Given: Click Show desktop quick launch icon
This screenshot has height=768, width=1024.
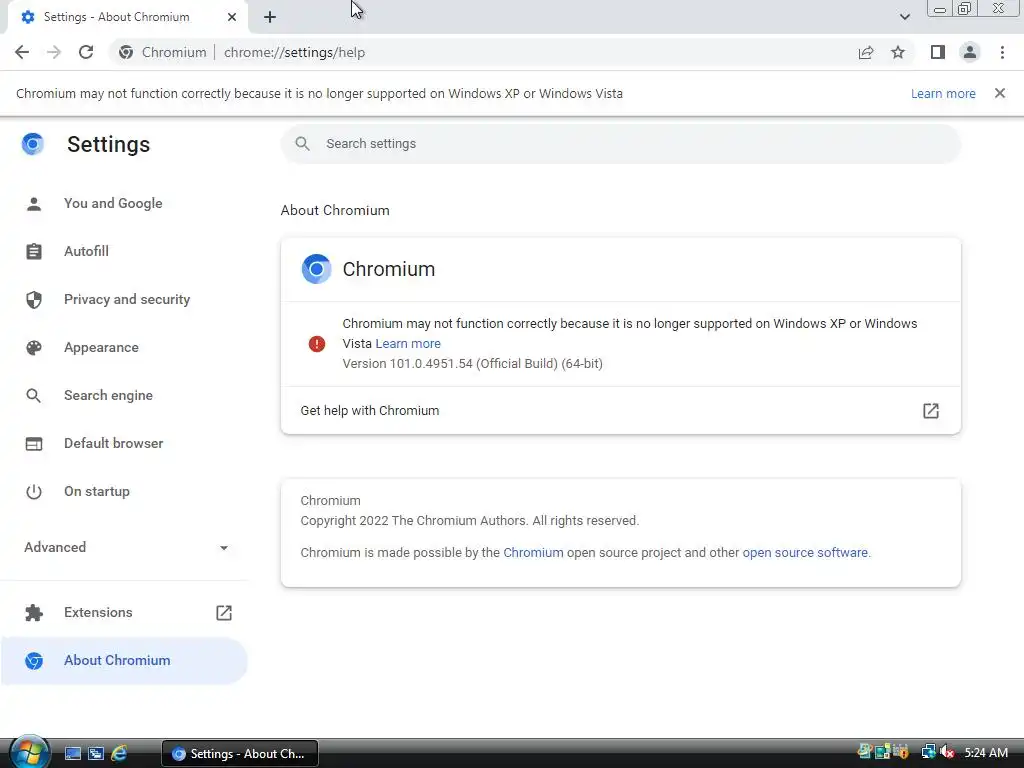Looking at the screenshot, I should [72, 754].
